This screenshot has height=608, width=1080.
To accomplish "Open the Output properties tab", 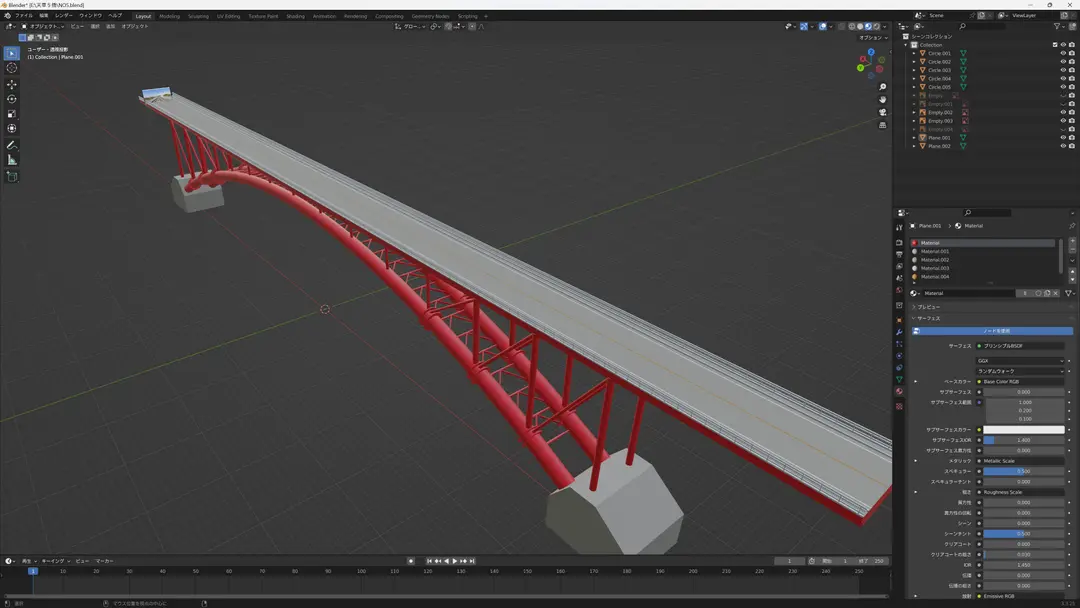I will [899, 254].
